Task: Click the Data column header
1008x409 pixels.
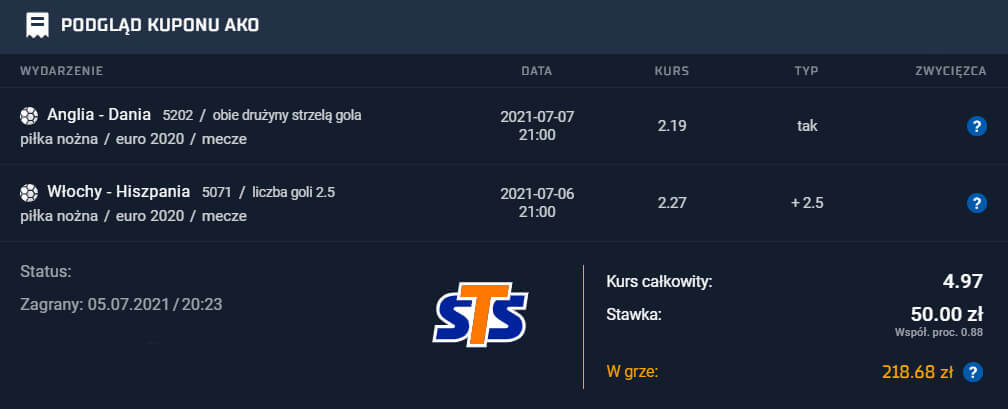Action: click(x=537, y=71)
